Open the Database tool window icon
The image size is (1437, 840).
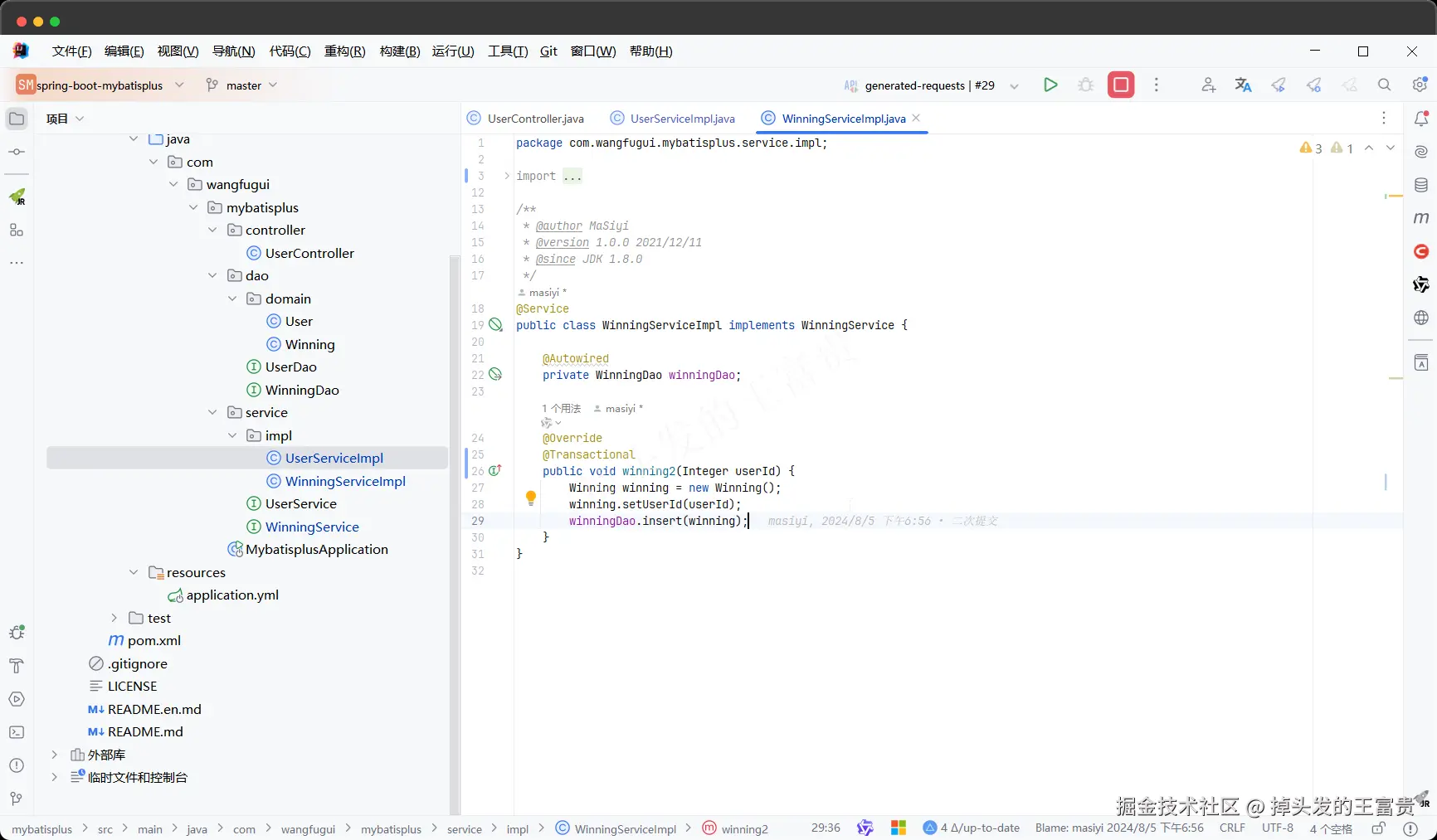tap(1421, 185)
